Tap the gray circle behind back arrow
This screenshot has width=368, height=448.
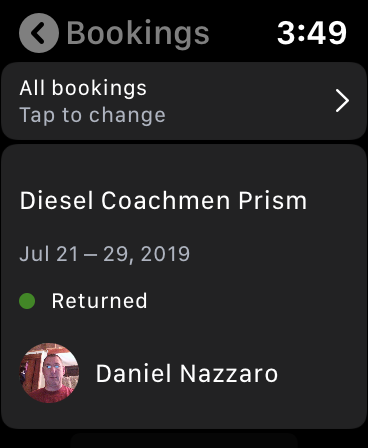[39, 33]
